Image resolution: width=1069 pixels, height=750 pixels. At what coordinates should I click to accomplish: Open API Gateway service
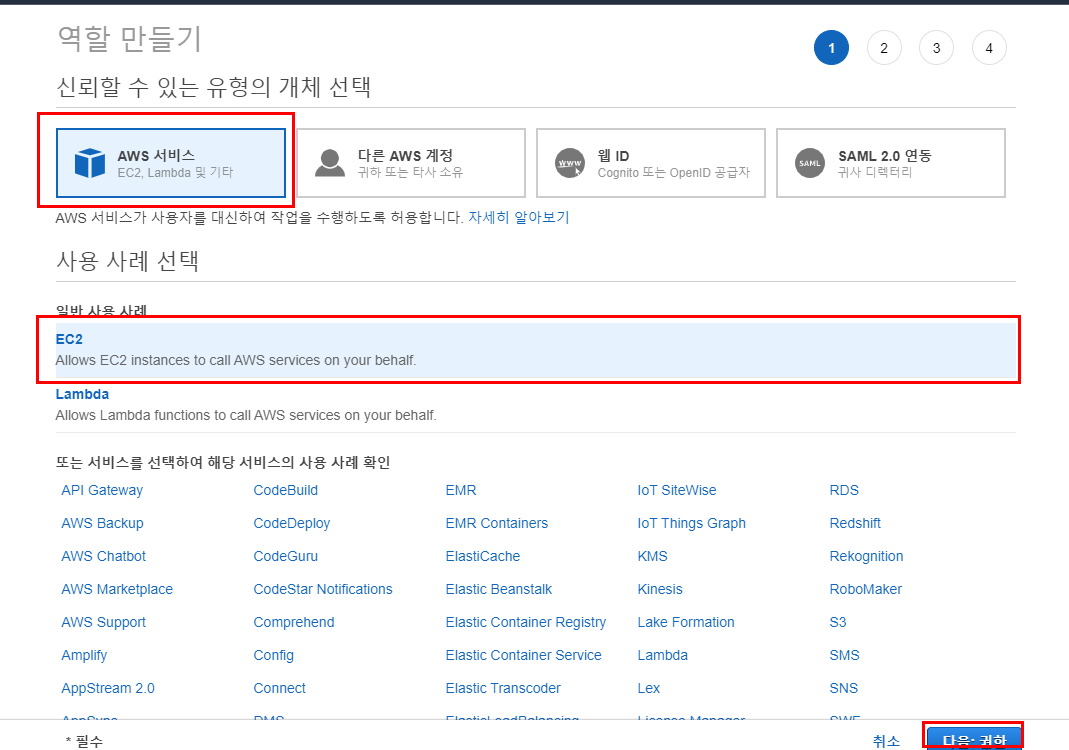click(102, 490)
